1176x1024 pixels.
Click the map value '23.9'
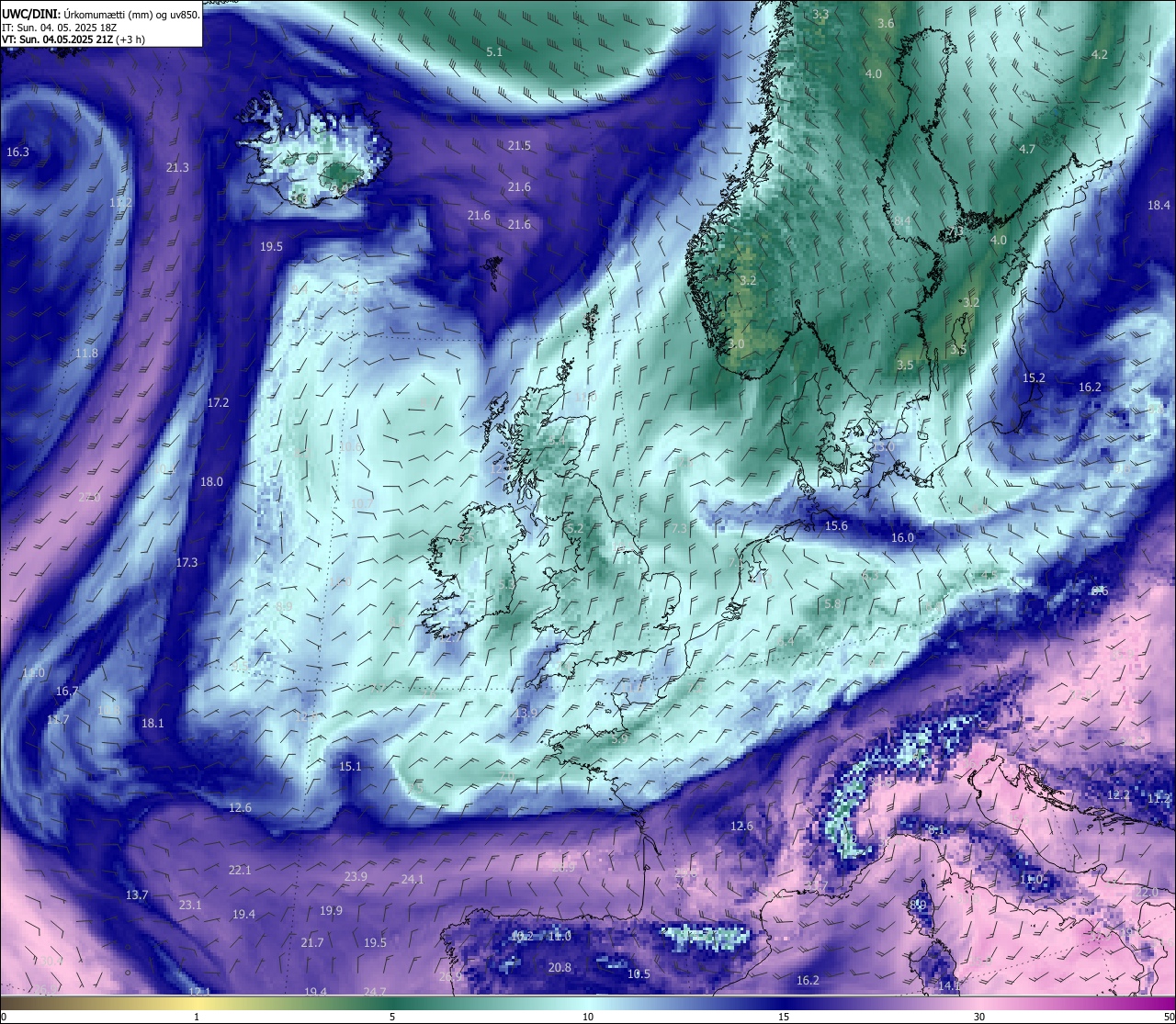point(356,877)
